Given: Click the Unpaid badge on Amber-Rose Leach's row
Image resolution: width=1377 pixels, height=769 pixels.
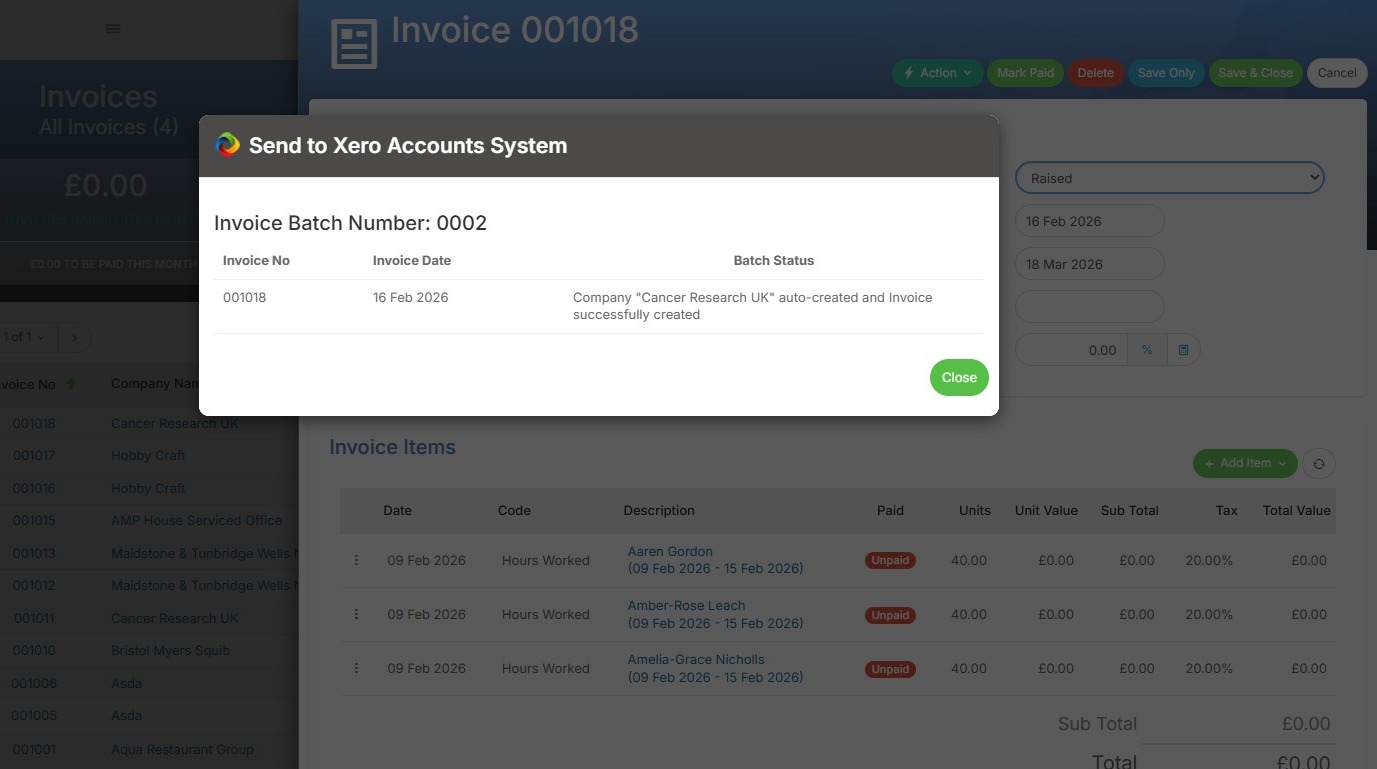Looking at the screenshot, I should pos(890,615).
